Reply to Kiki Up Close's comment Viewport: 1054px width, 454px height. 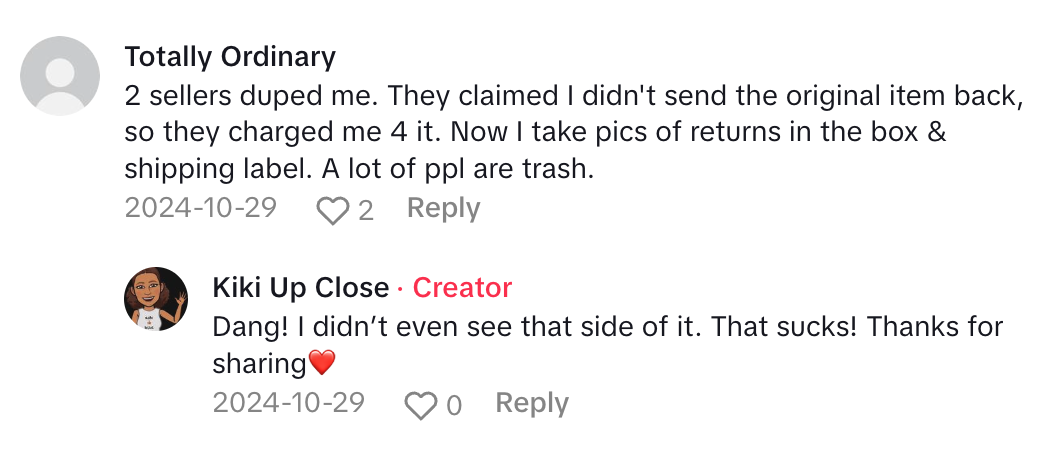pyautogui.click(x=531, y=403)
